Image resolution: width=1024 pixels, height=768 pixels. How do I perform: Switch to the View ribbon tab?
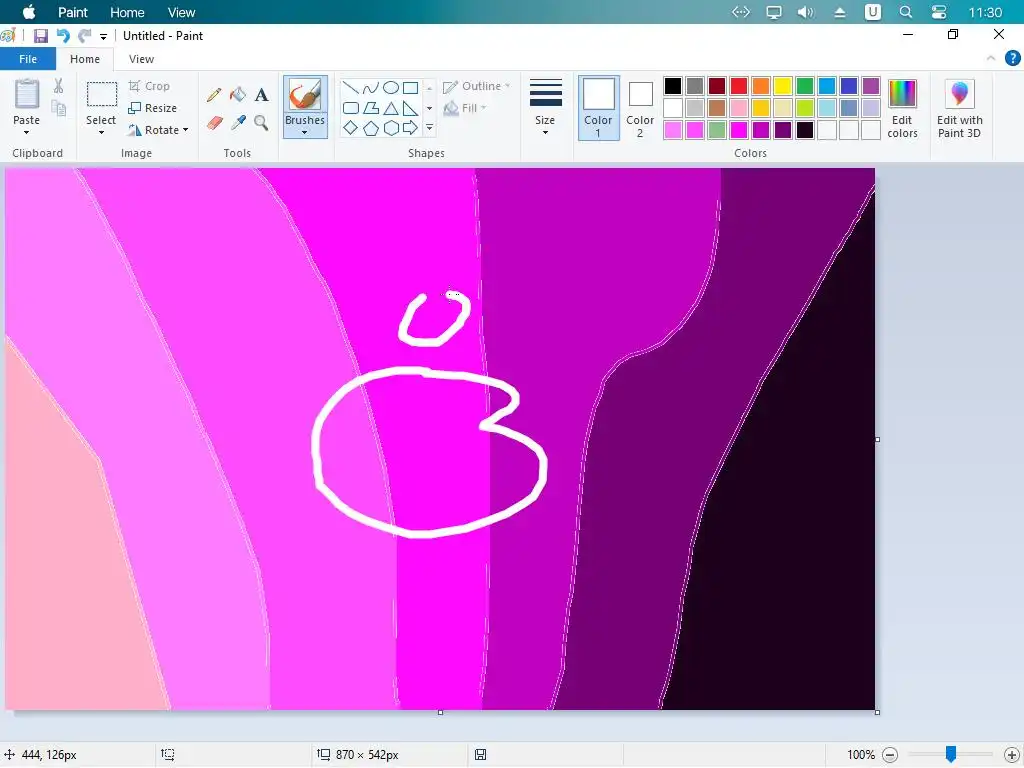141,59
